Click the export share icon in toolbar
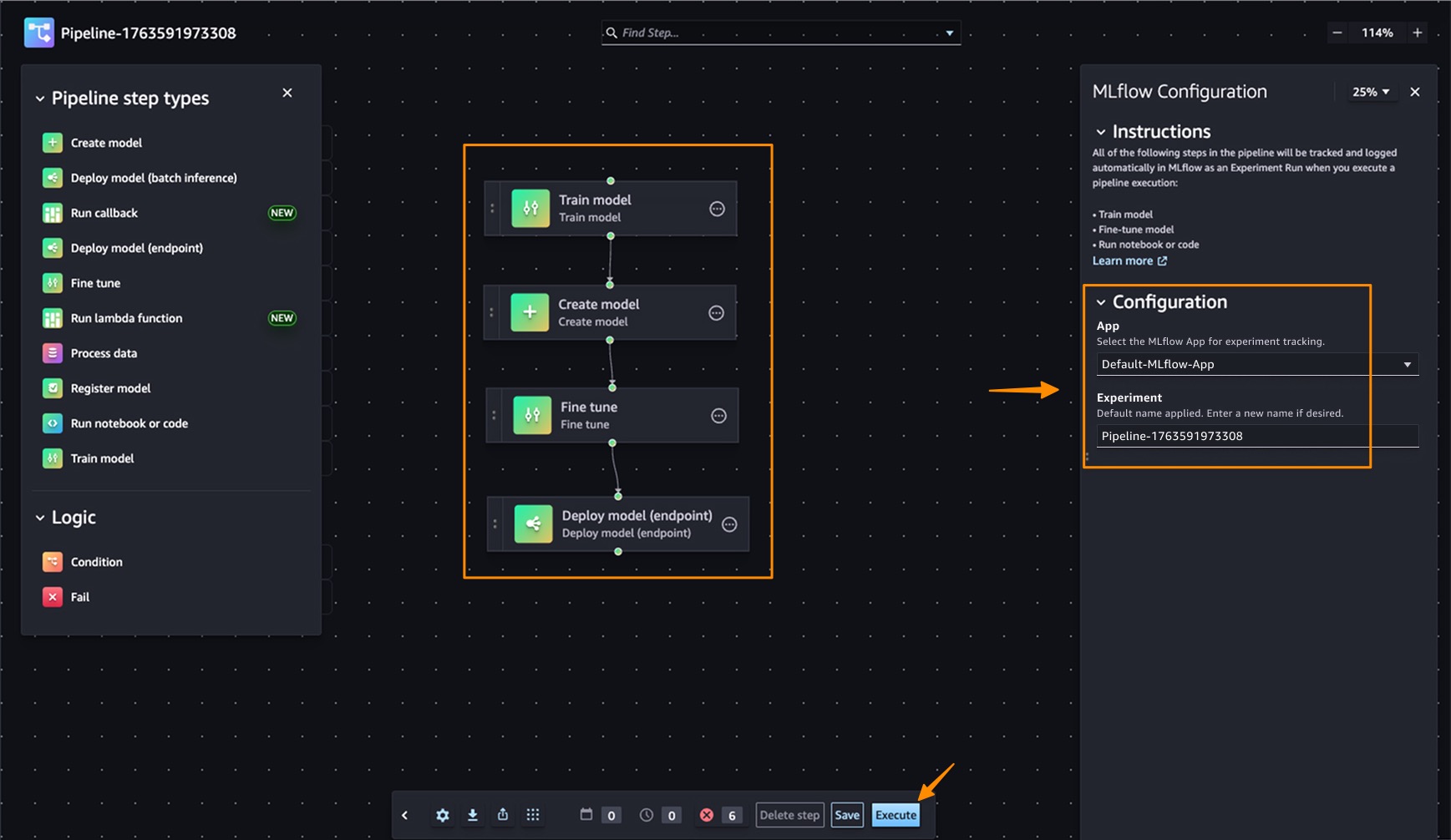Image resolution: width=1451 pixels, height=840 pixels. coord(503,815)
